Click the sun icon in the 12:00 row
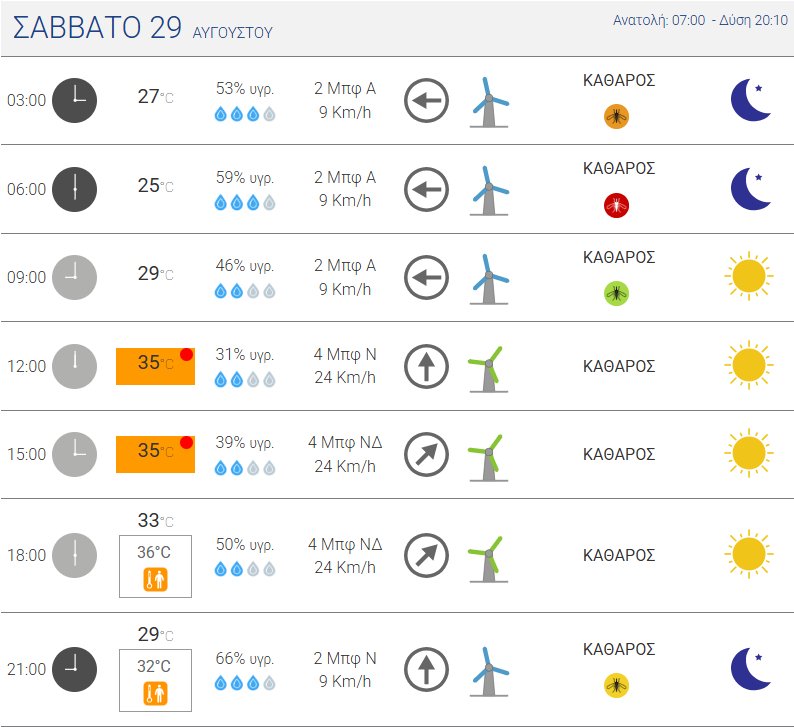This screenshot has height=727, width=794. pyautogui.click(x=749, y=365)
